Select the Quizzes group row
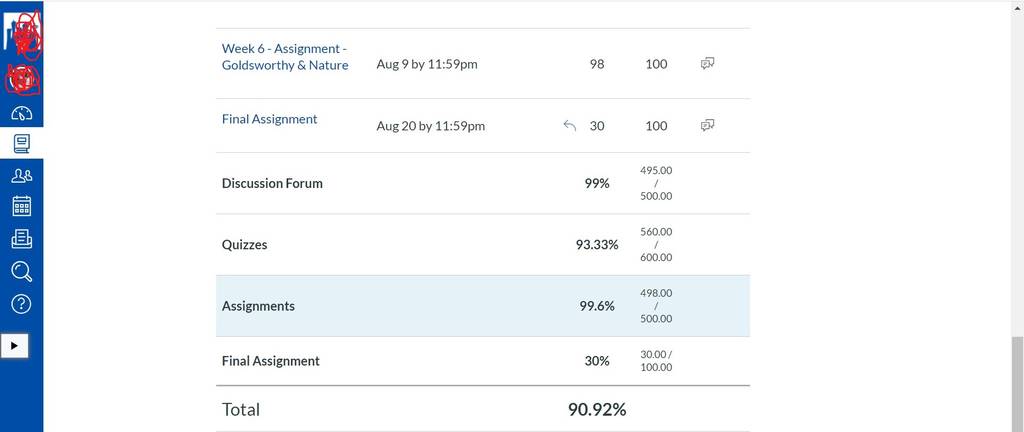The width and height of the screenshot is (1024, 432). point(483,245)
